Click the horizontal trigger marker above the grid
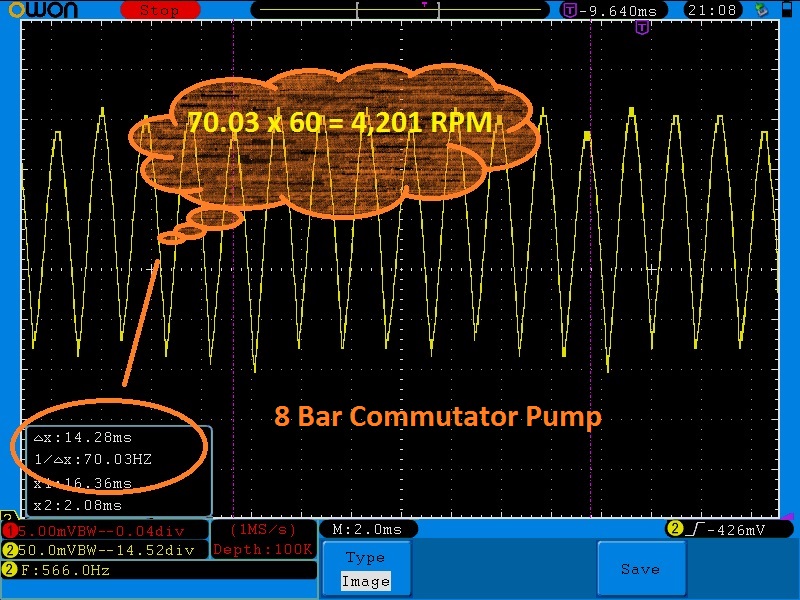Image resolution: width=800 pixels, height=600 pixels. (642, 27)
